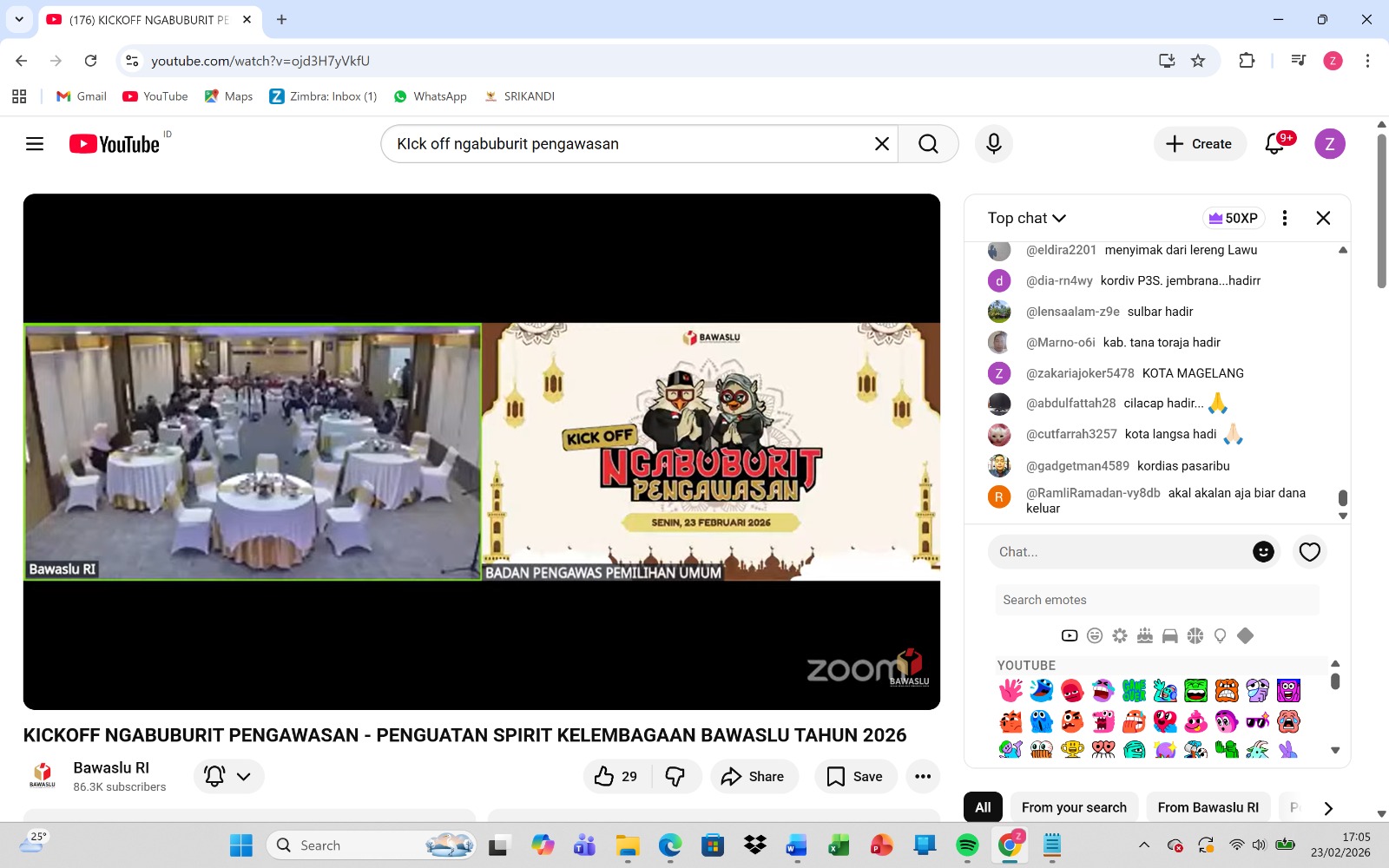Save video to a playlist
The image size is (1389, 868).
855,776
